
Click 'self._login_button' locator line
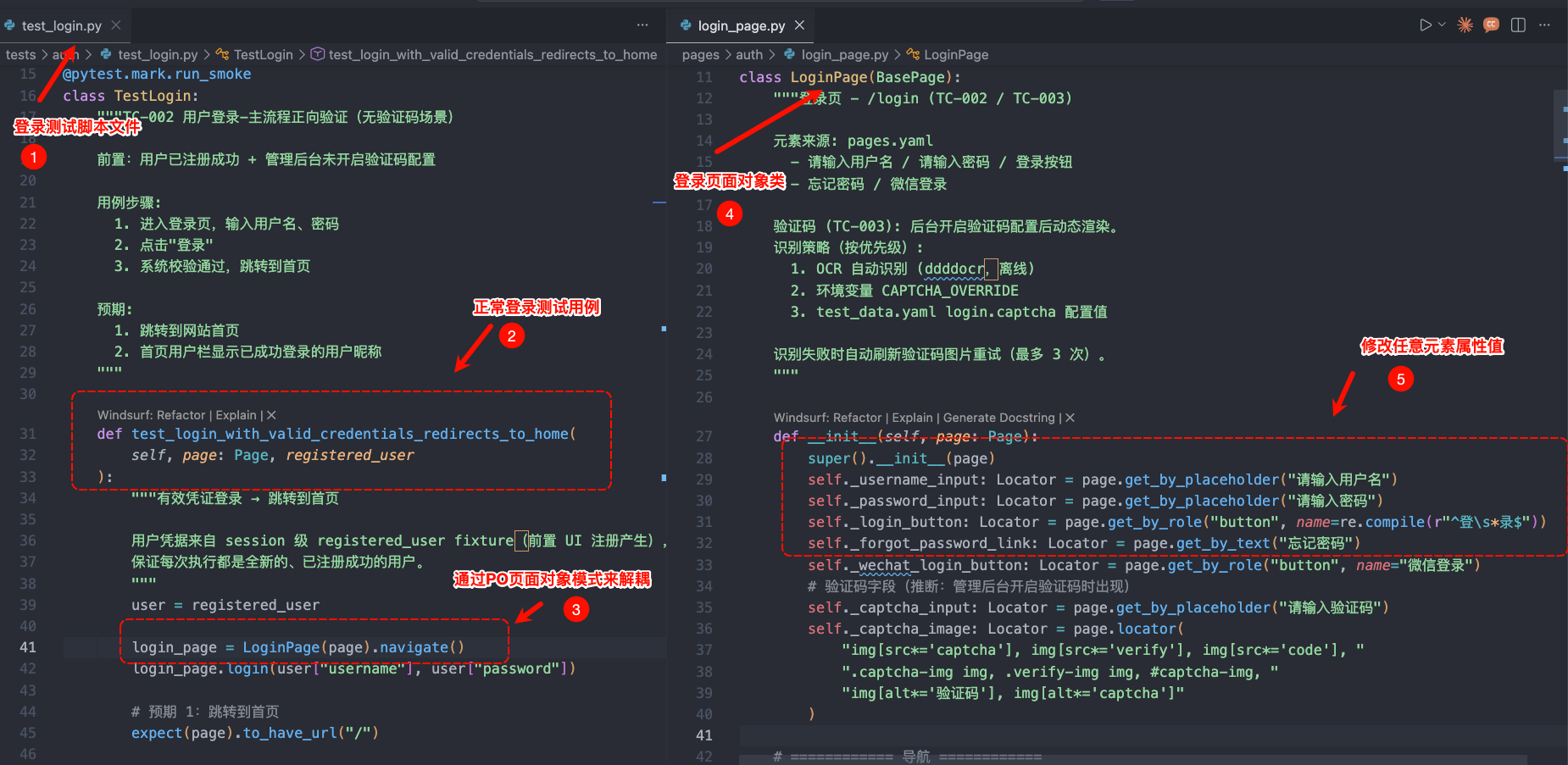pos(1177,522)
